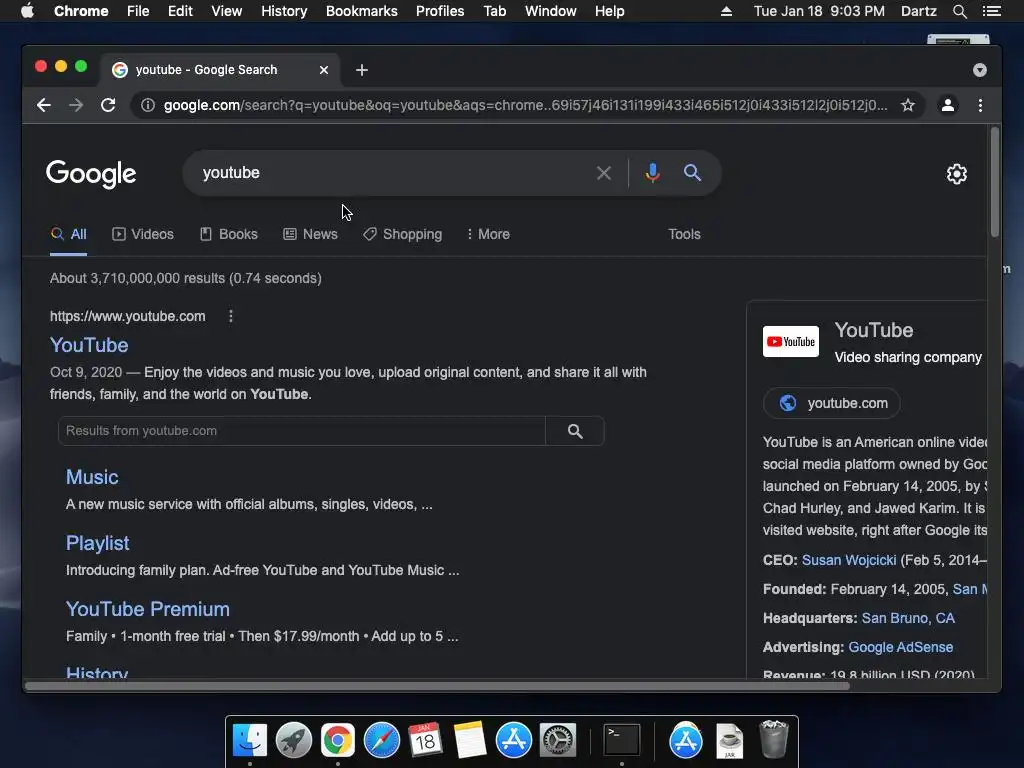Screen dimensions: 1024x768
Task: Switch to the News tab
Action: click(x=310, y=234)
